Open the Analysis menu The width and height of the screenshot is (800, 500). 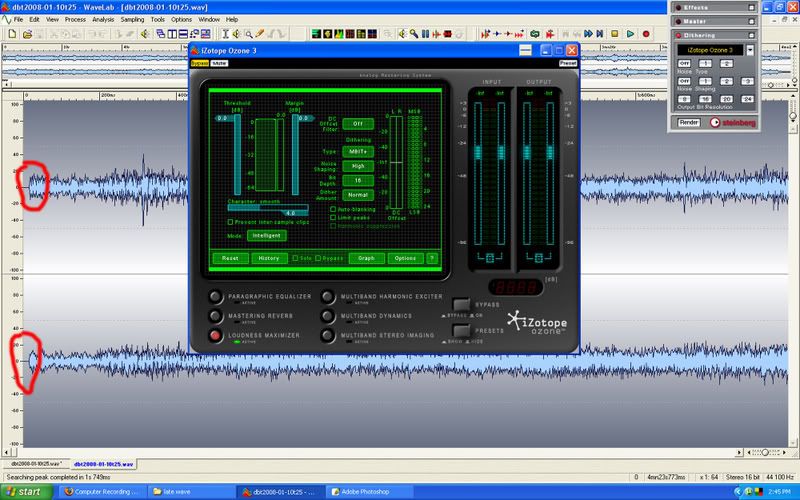click(103, 19)
